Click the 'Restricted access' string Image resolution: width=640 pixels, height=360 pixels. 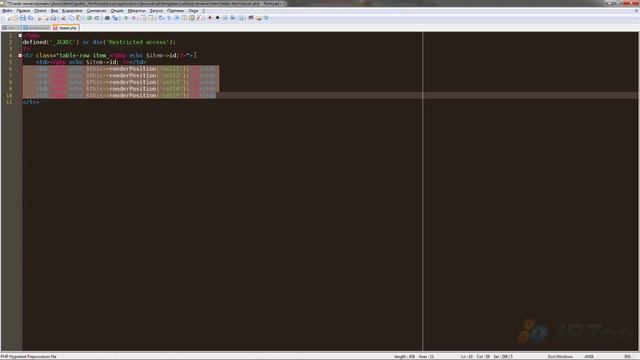(138, 42)
